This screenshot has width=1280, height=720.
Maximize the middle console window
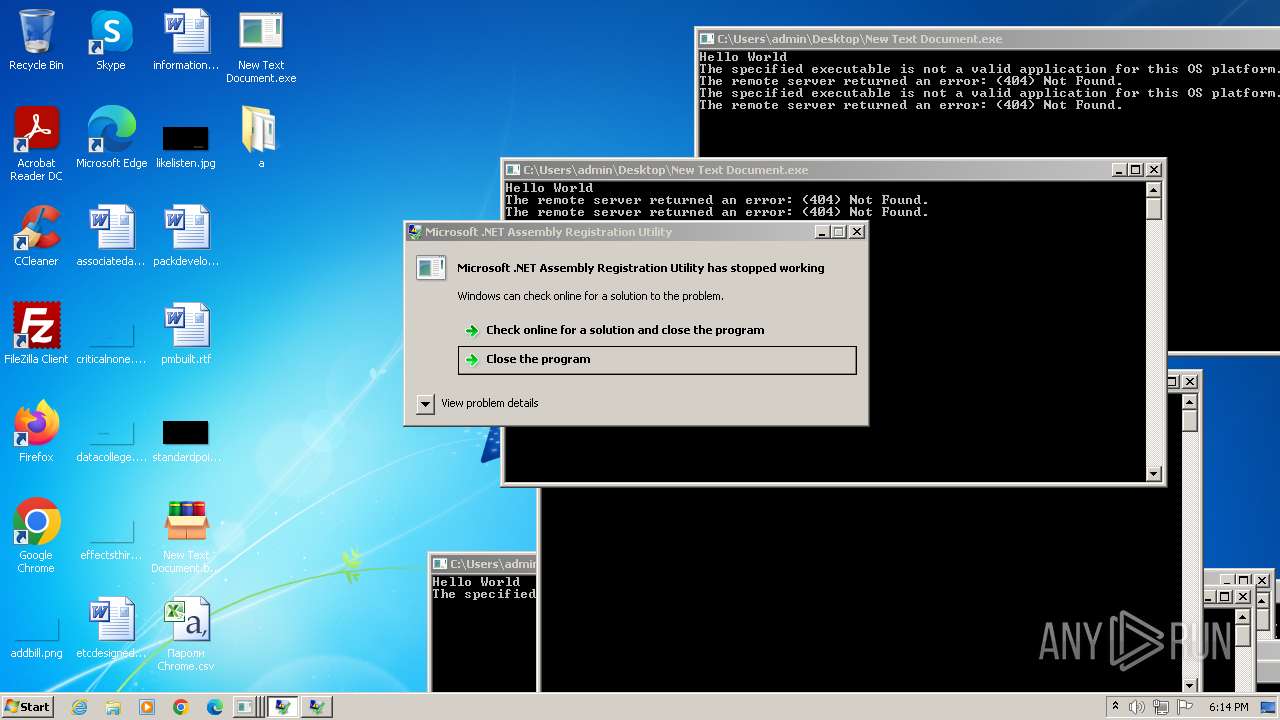(x=1136, y=170)
